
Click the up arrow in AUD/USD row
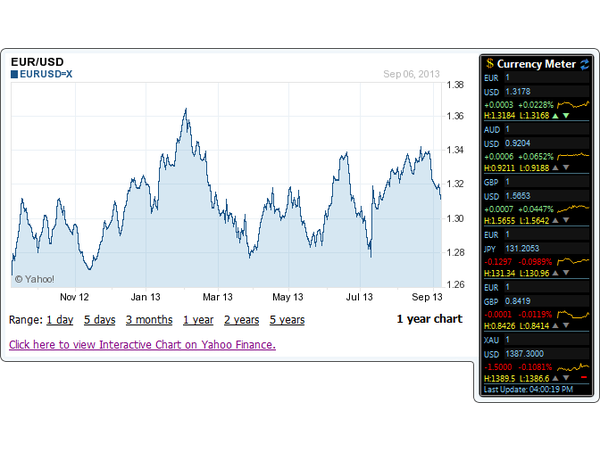(556, 168)
